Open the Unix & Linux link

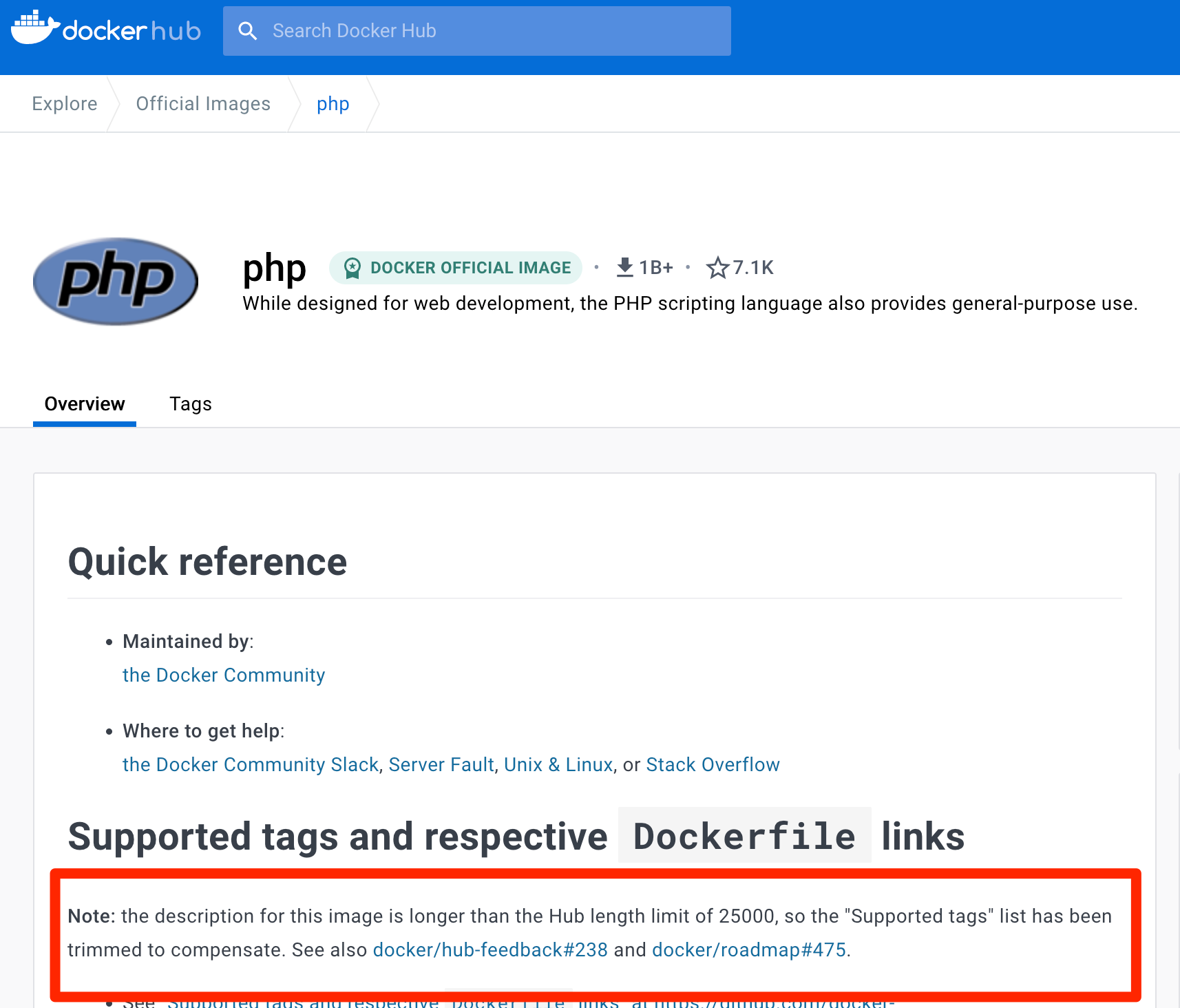[558, 765]
